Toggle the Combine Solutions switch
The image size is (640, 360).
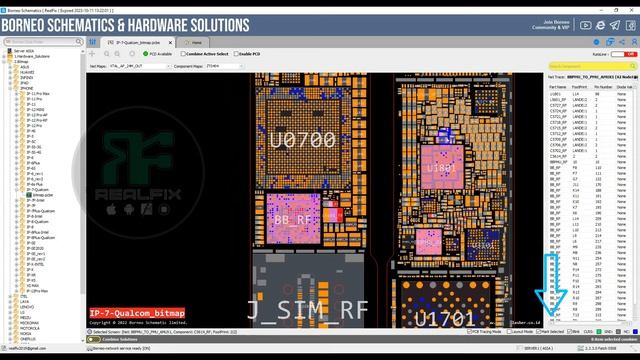pyautogui.click(x=93, y=340)
